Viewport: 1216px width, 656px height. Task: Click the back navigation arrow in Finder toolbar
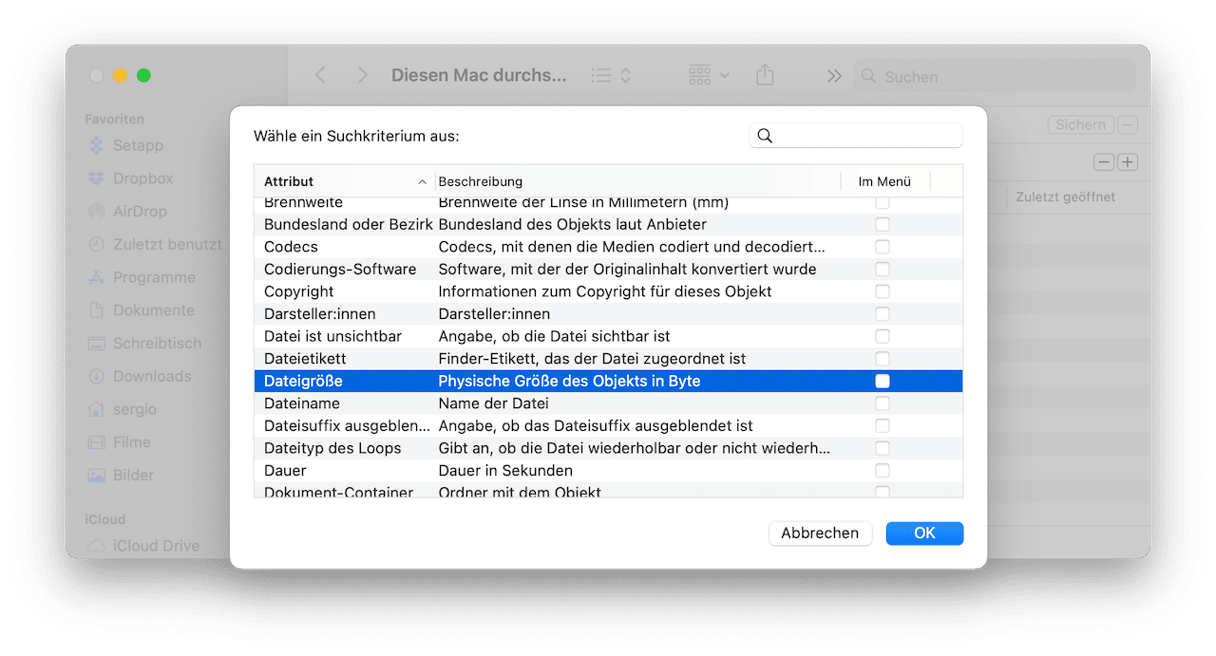point(320,76)
